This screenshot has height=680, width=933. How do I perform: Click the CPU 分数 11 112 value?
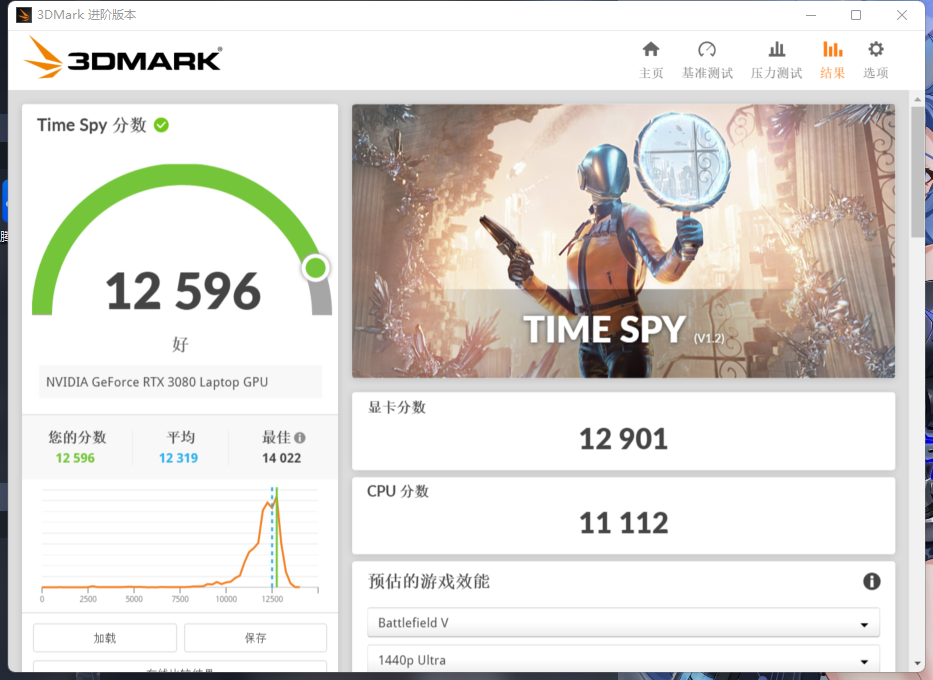pyautogui.click(x=623, y=523)
